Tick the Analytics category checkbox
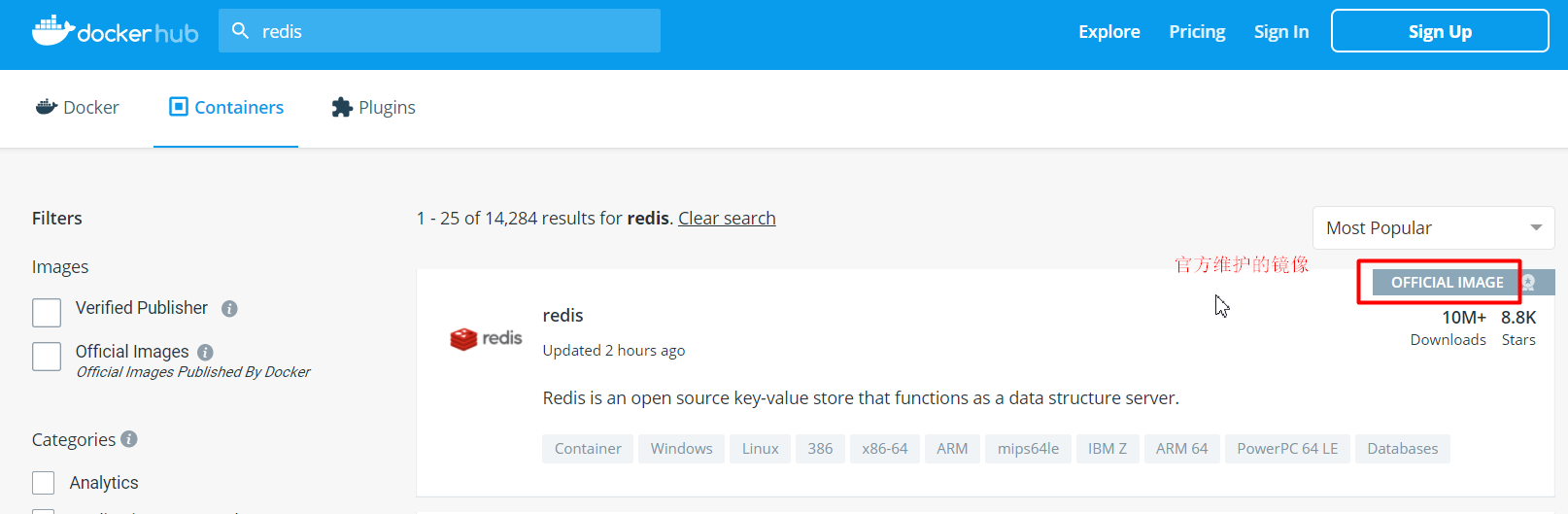 [x=44, y=483]
